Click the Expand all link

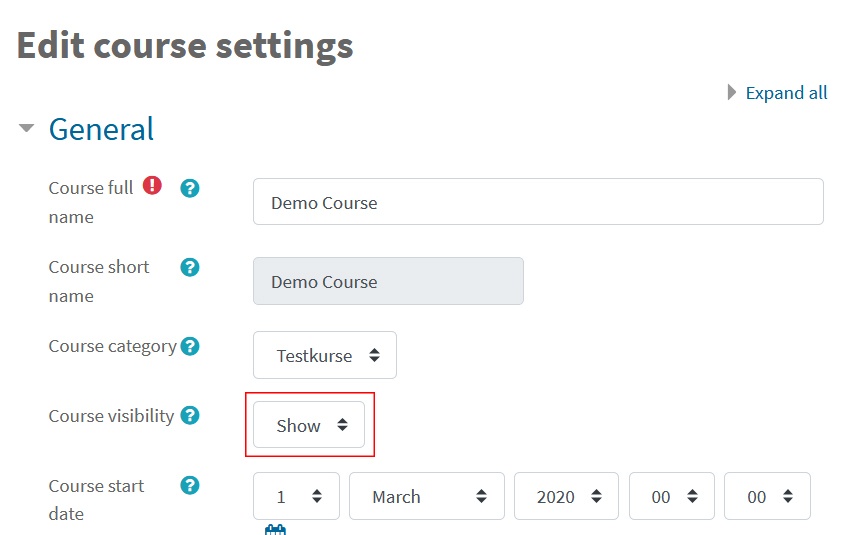point(787,93)
